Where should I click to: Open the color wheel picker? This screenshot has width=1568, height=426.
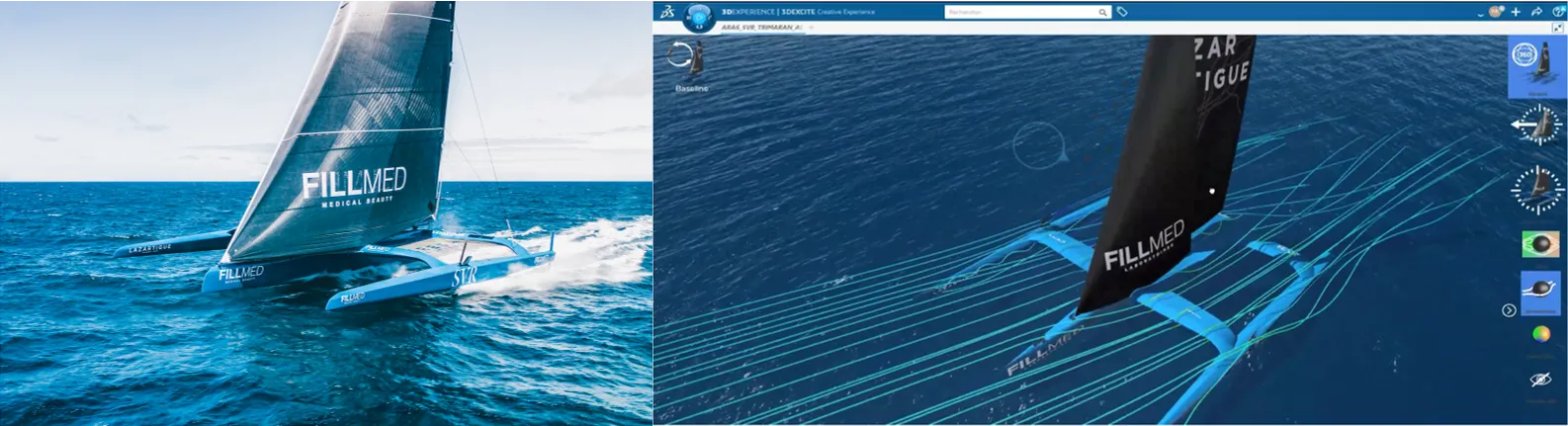click(x=1540, y=335)
